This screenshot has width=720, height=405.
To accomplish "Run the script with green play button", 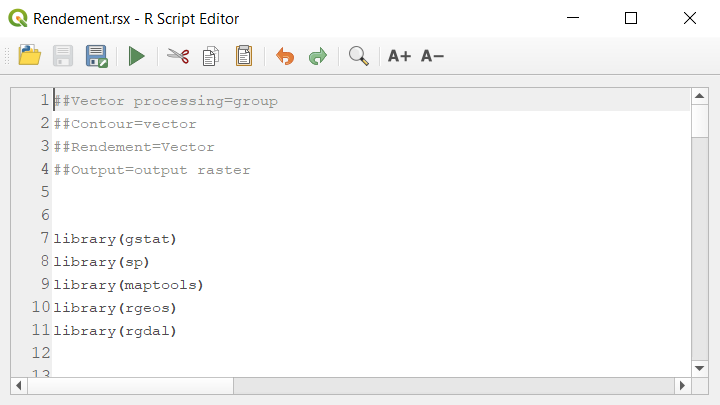I will point(136,56).
